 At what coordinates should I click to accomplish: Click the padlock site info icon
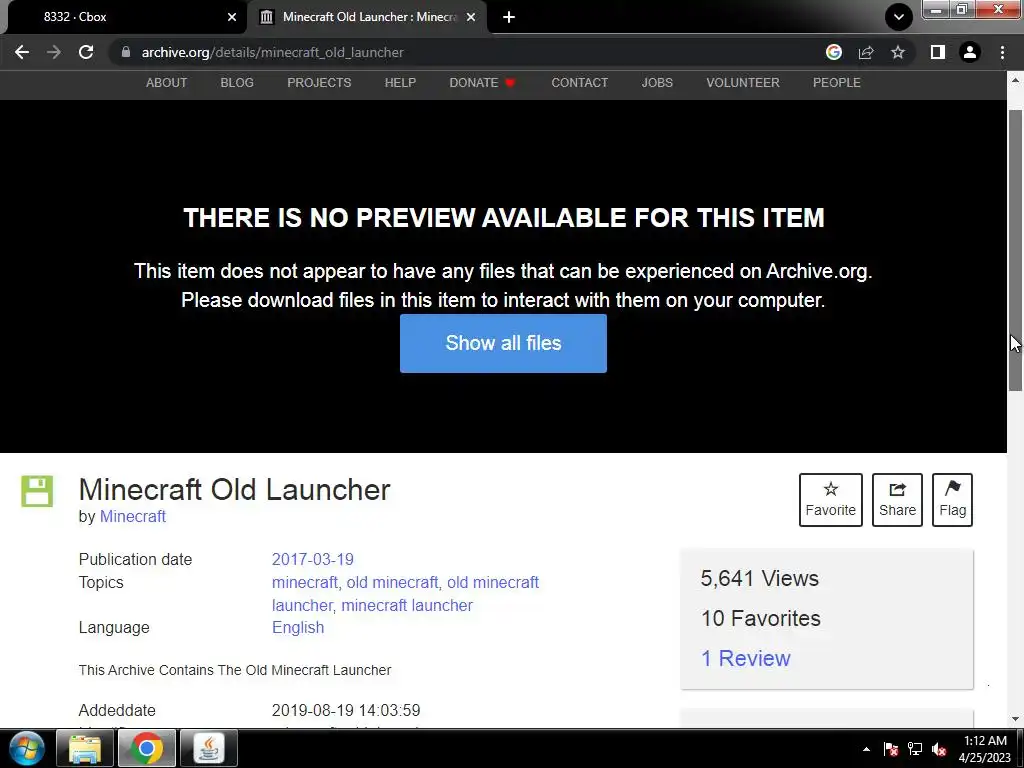126,52
